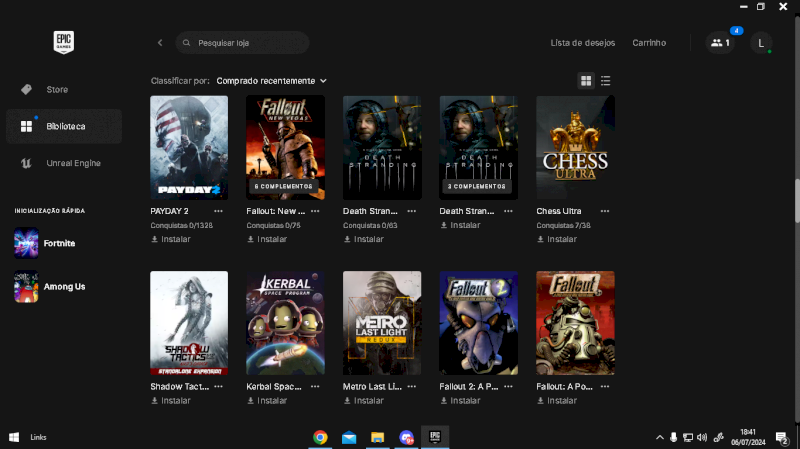Open Fallout 2 more options menu
The width and height of the screenshot is (800, 449).
[x=508, y=387]
